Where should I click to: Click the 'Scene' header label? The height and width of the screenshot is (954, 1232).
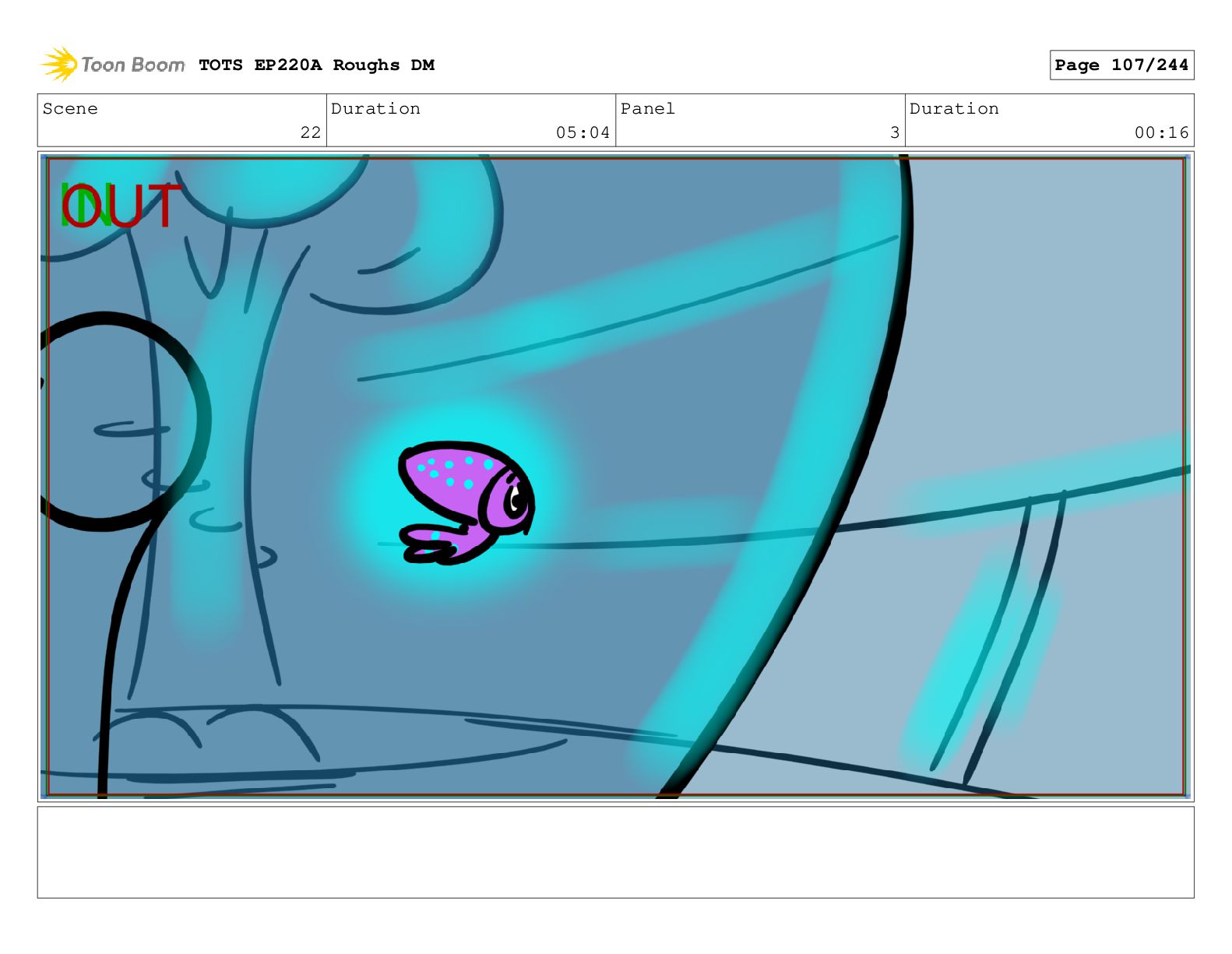click(70, 109)
